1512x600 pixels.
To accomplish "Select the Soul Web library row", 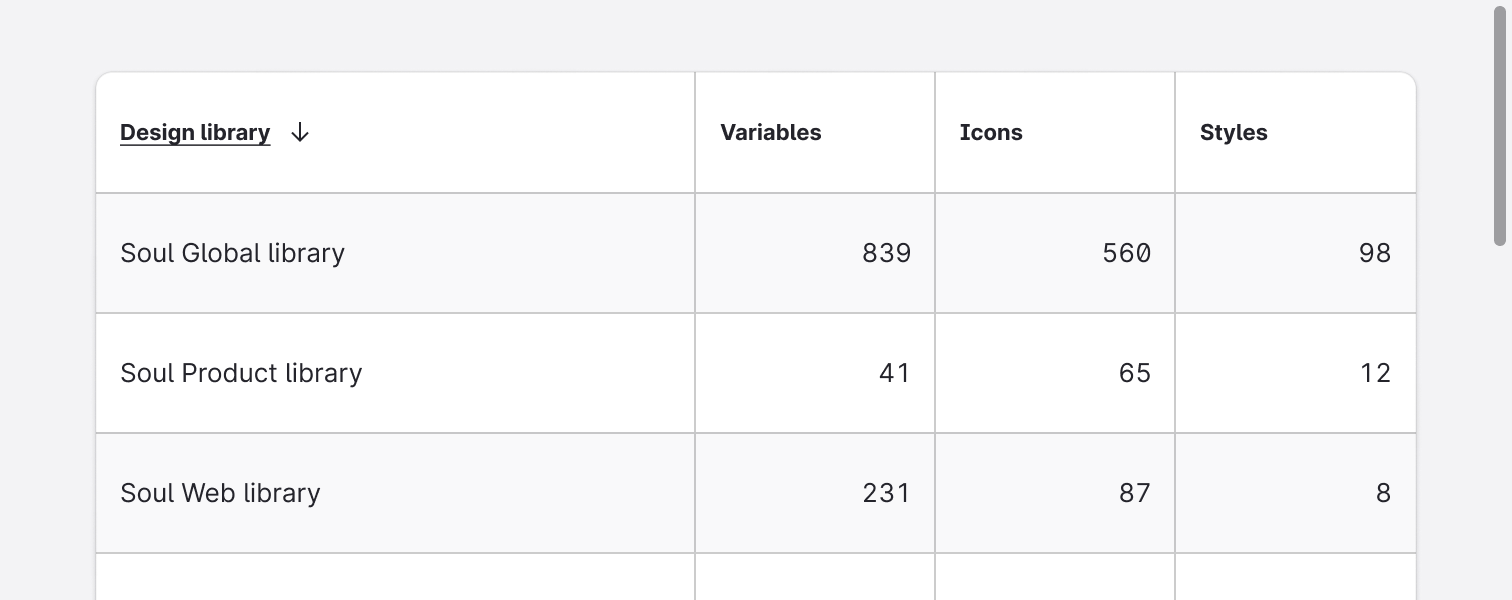I will 220,493.
